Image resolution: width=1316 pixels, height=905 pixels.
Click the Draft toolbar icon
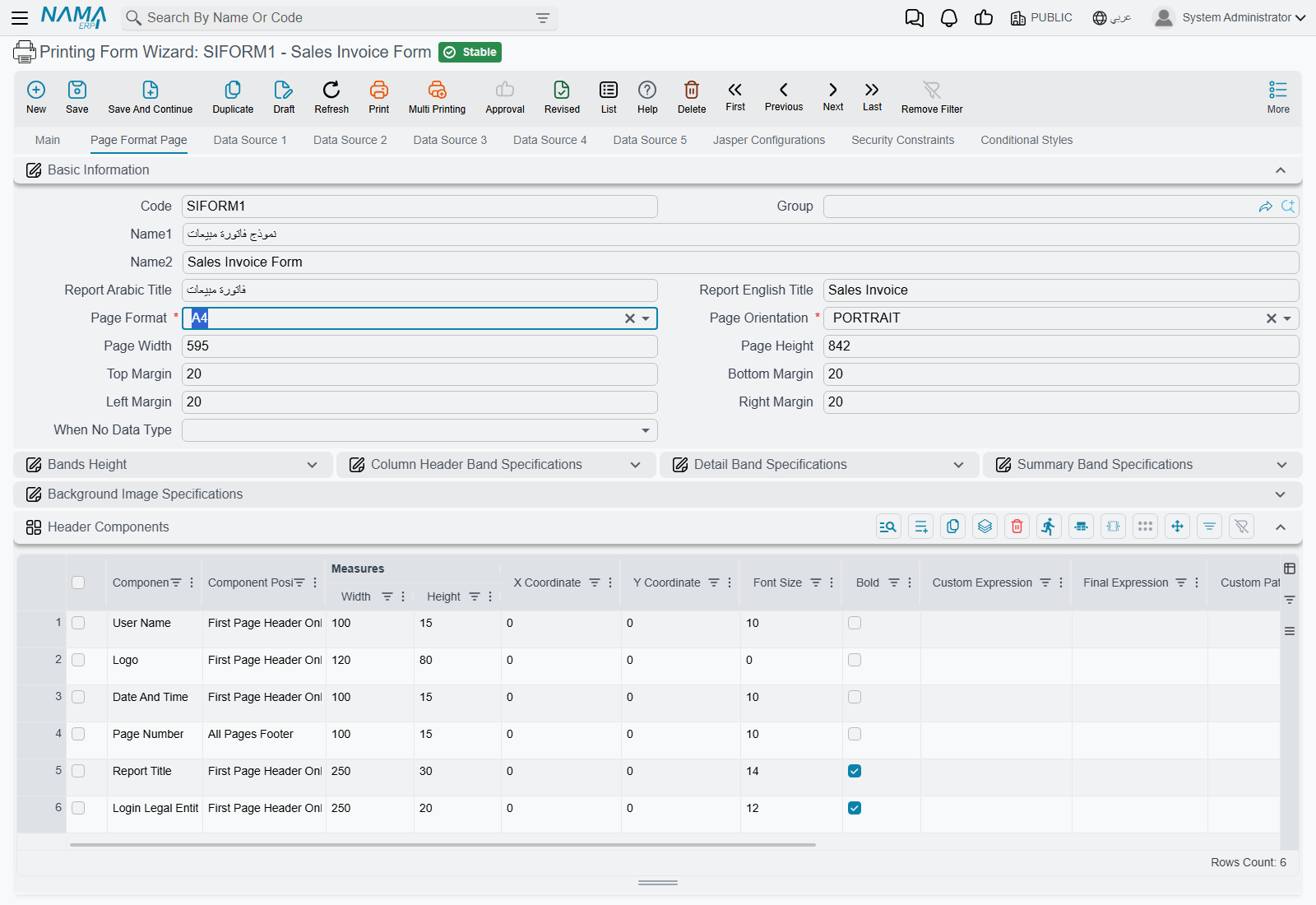pyautogui.click(x=284, y=90)
